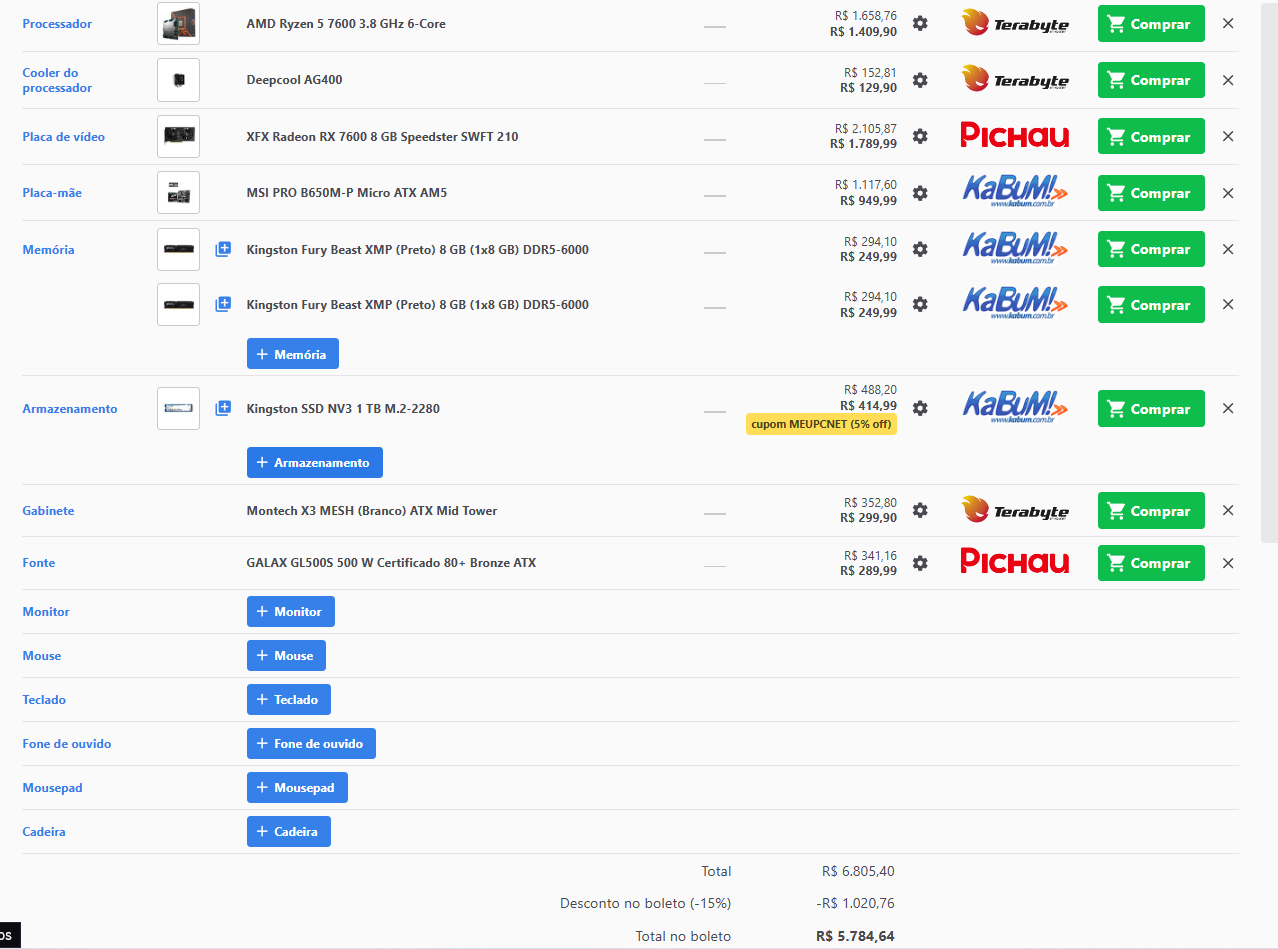
Task: Add another Armazenamento drive
Action: tap(315, 462)
